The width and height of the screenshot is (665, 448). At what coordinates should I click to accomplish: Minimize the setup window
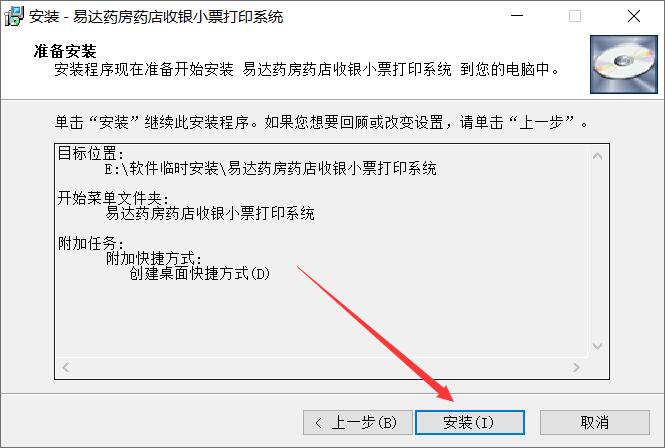tap(517, 16)
